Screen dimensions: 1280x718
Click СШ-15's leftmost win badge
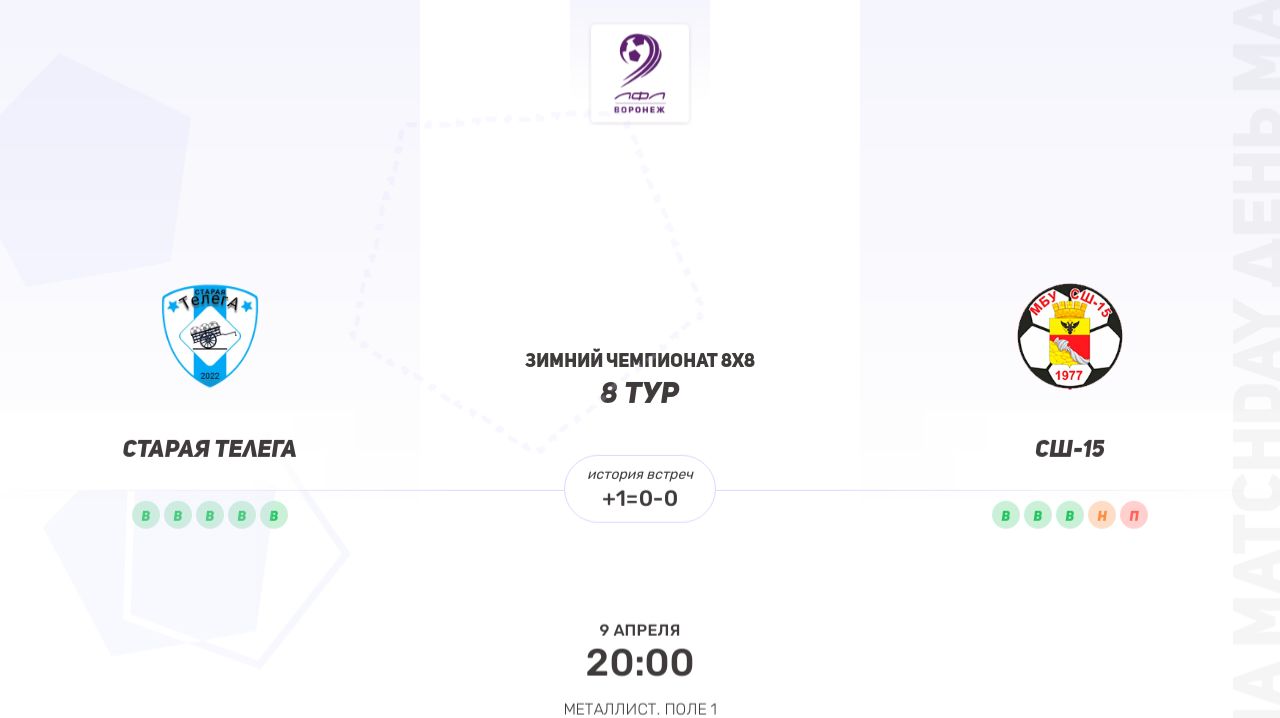pos(1006,515)
